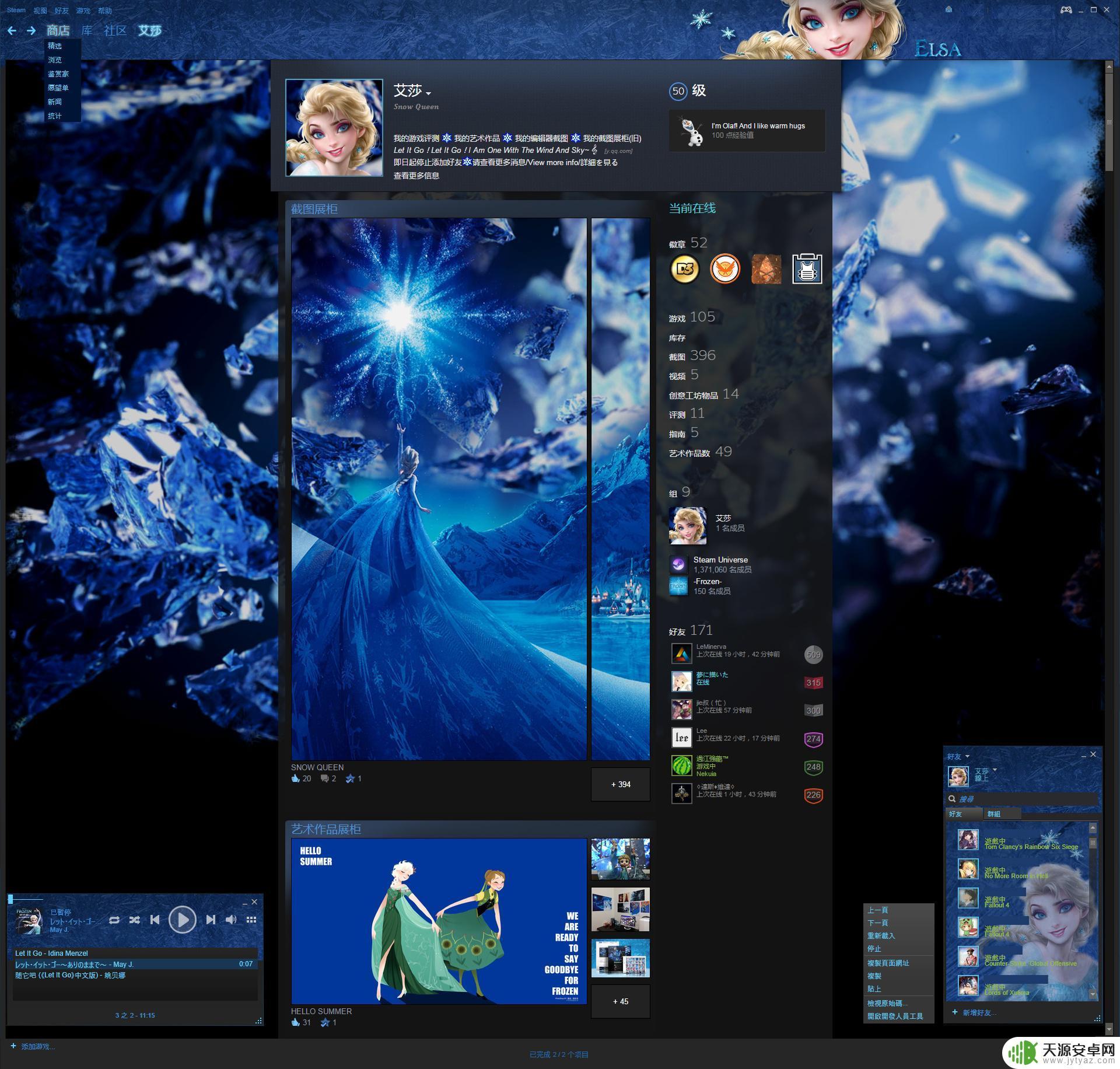Click the home icon in the title bar

coord(949,9)
